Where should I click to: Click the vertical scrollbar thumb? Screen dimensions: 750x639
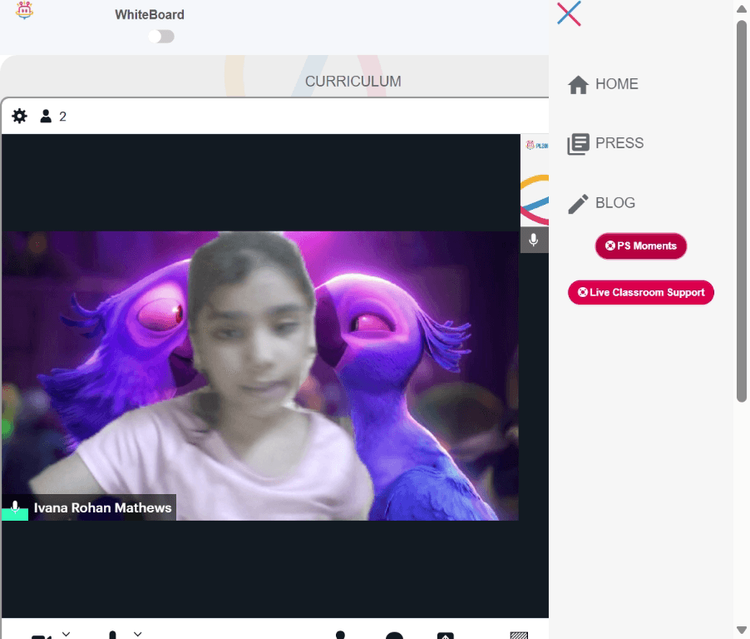741,210
